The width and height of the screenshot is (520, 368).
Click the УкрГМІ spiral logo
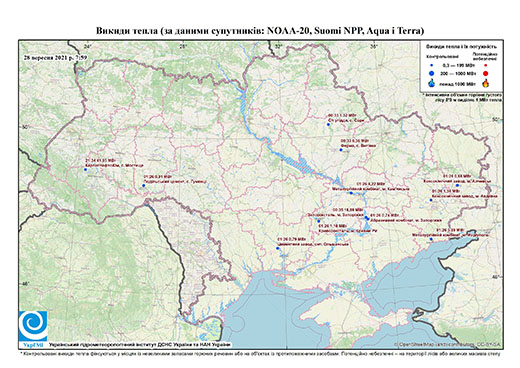33,326
